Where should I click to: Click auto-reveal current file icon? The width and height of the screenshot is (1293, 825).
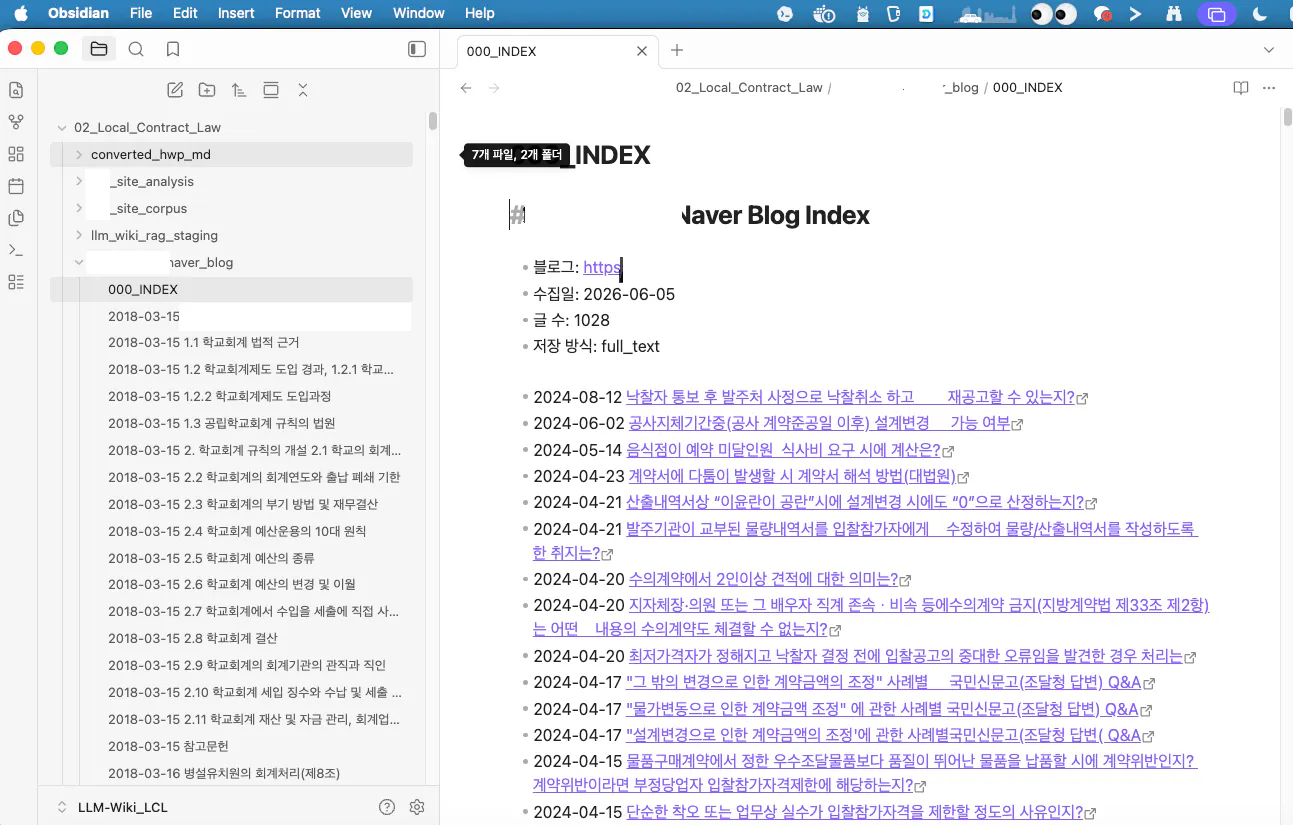(271, 90)
